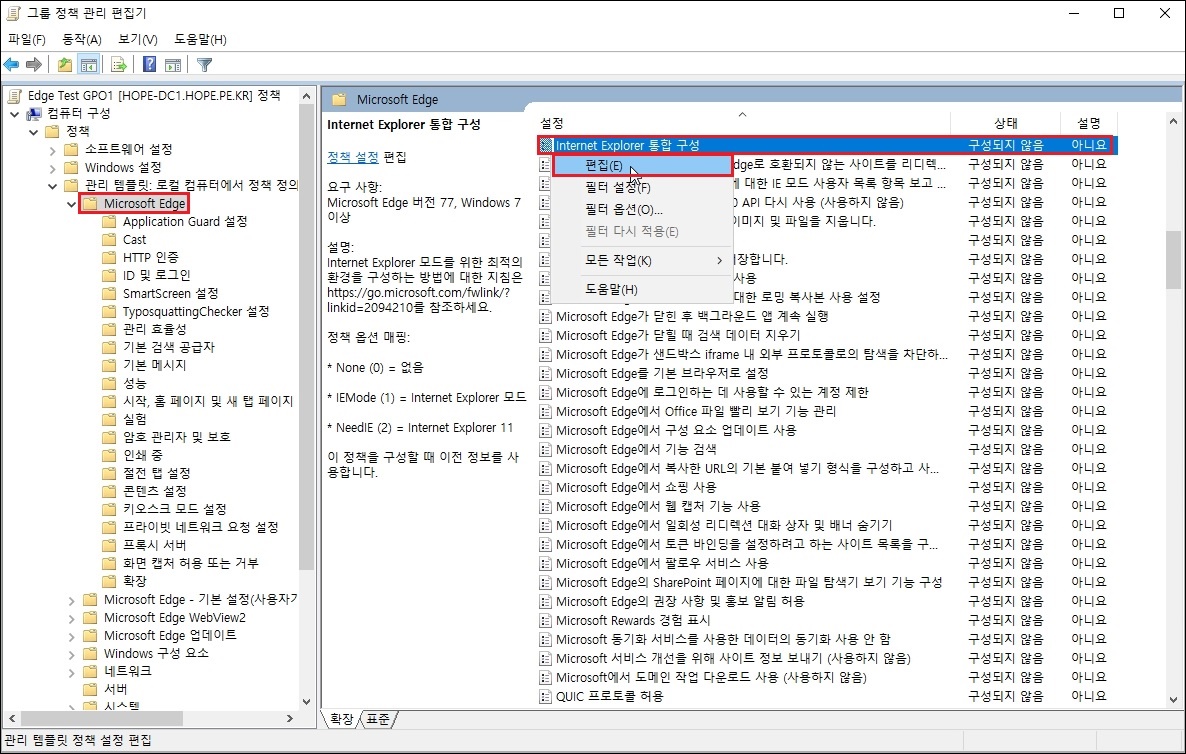Expand the Microsoft Edge 업데이트 node
Screen dimensions: 1186x754
pos(71,636)
